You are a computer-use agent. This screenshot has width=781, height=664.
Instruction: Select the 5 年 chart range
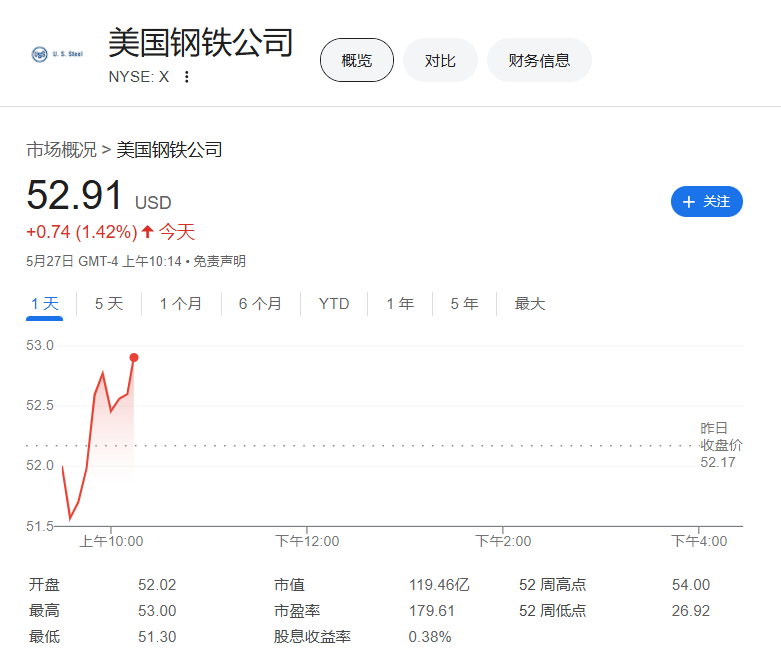pos(464,304)
